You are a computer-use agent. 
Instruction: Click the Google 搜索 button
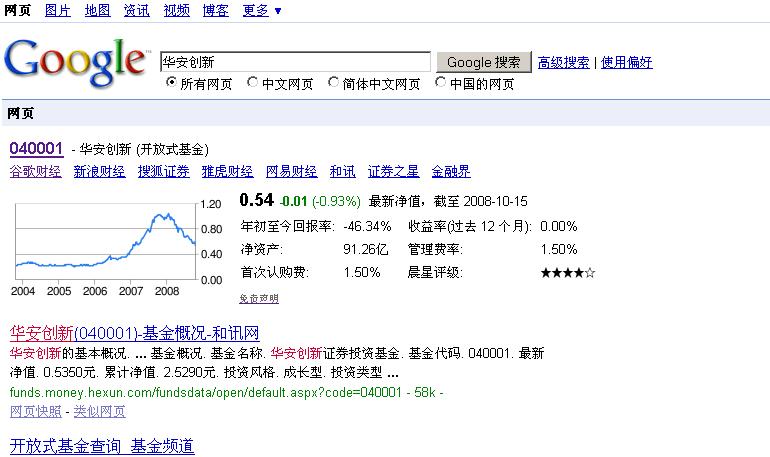pyautogui.click(x=484, y=62)
